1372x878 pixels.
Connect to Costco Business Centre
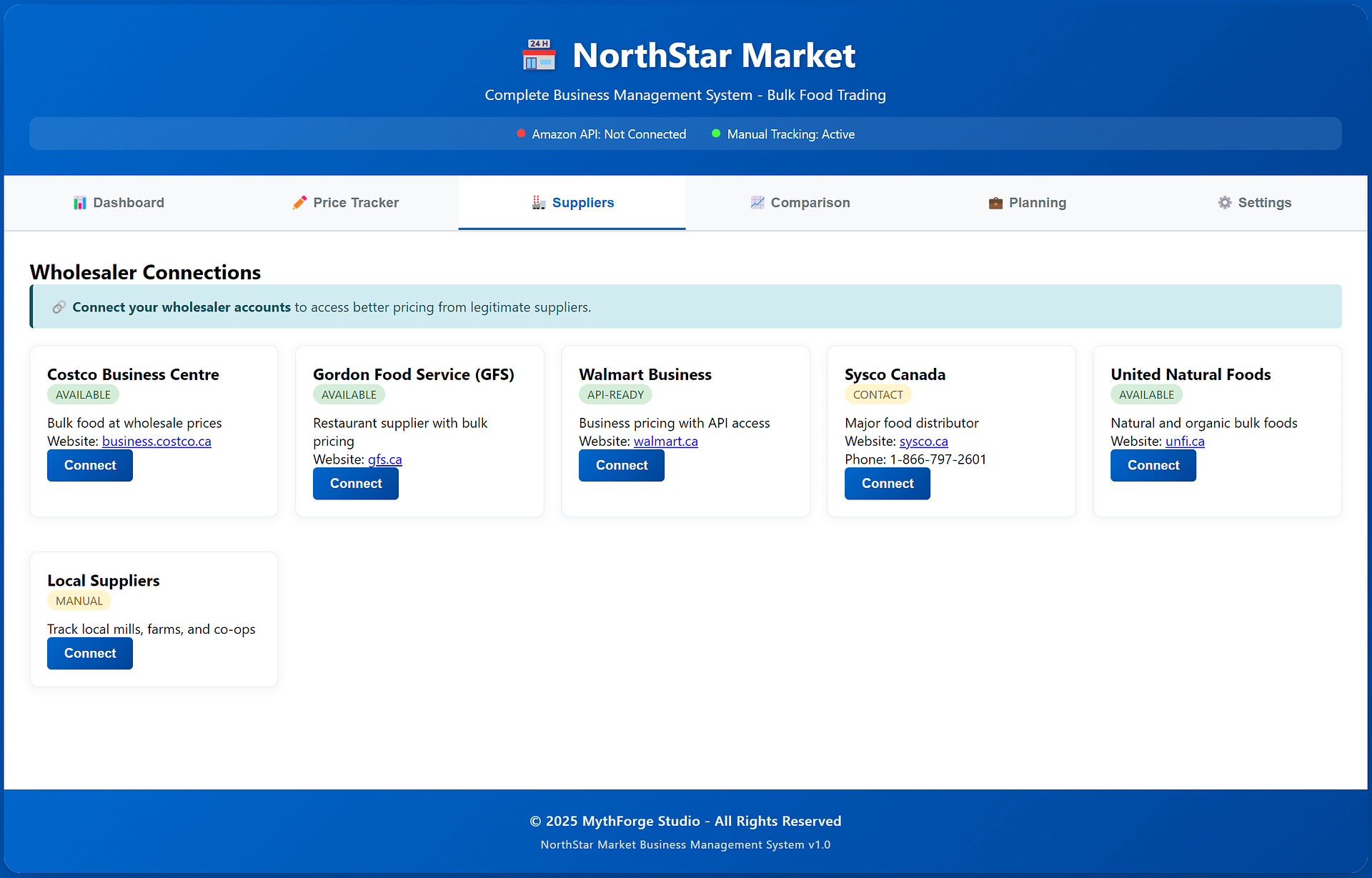point(90,465)
